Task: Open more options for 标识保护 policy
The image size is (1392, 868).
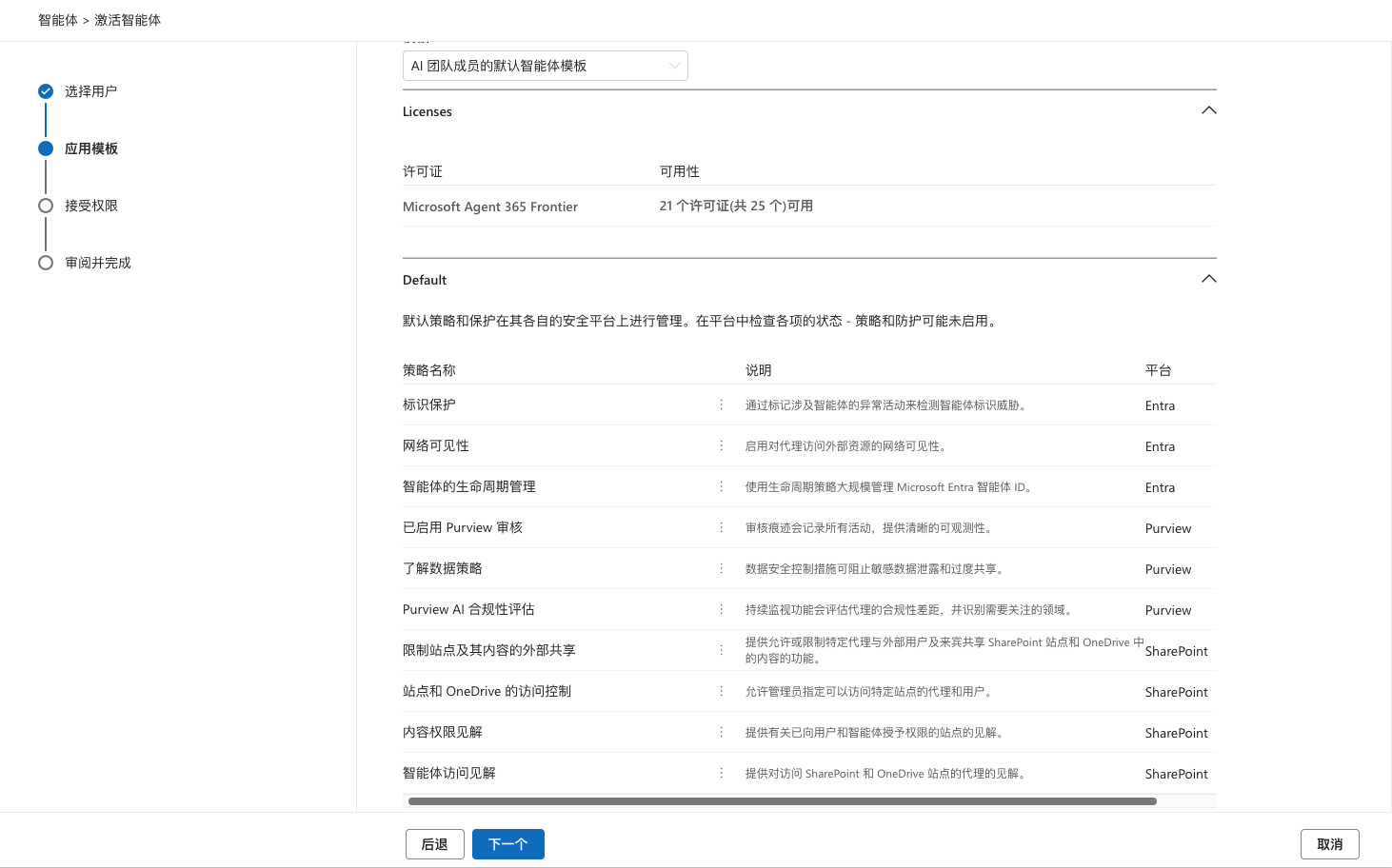Action: (721, 404)
